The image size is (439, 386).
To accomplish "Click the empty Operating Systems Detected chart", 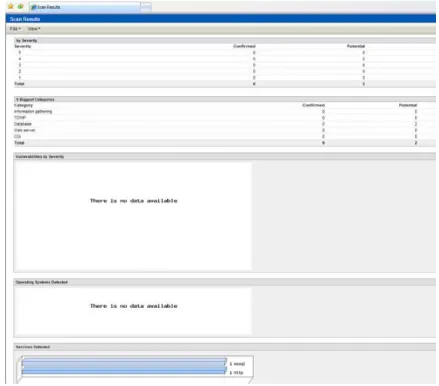I will tap(133, 311).
